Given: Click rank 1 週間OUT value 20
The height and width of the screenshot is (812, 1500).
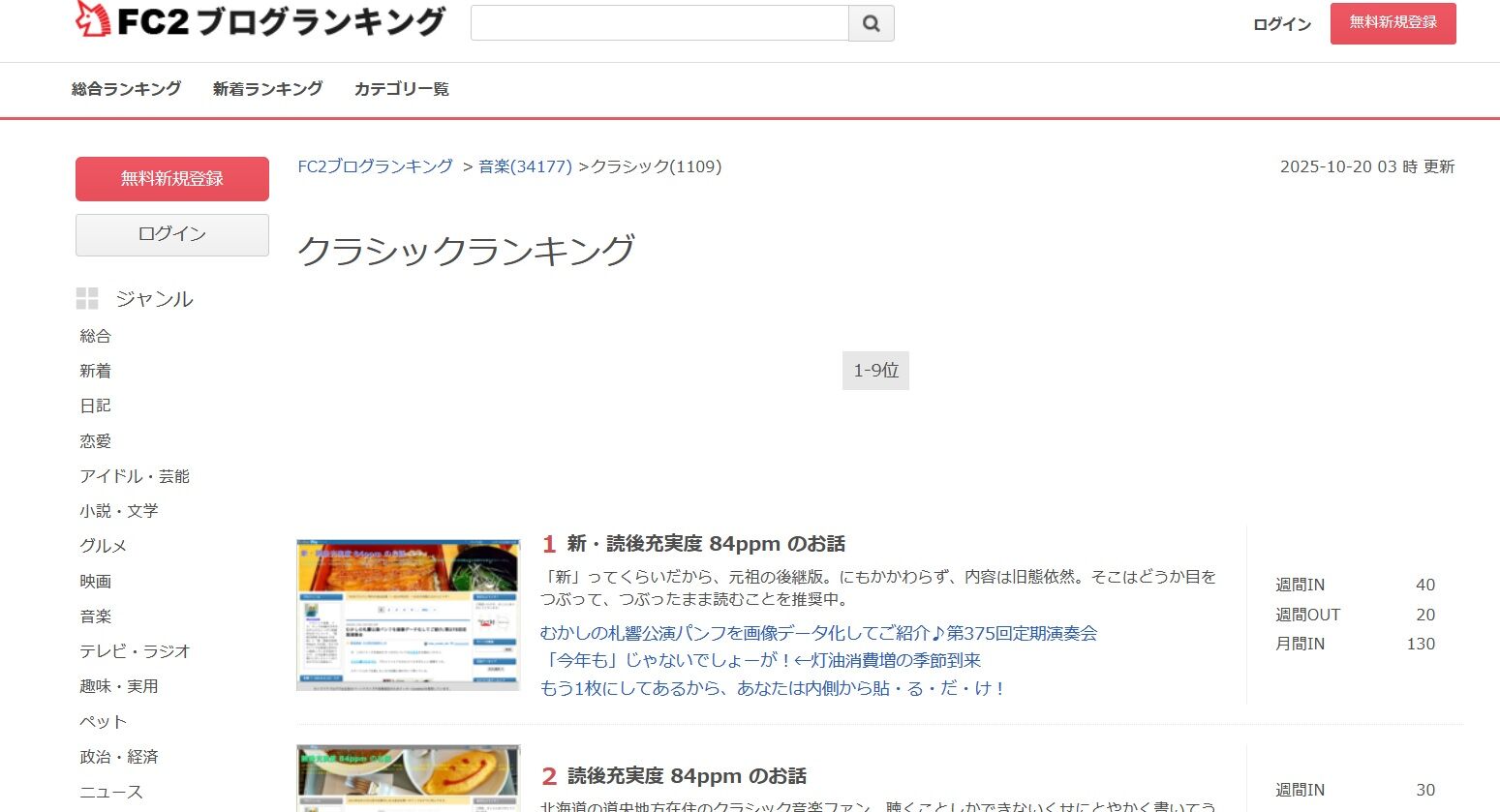Looking at the screenshot, I should (1425, 615).
